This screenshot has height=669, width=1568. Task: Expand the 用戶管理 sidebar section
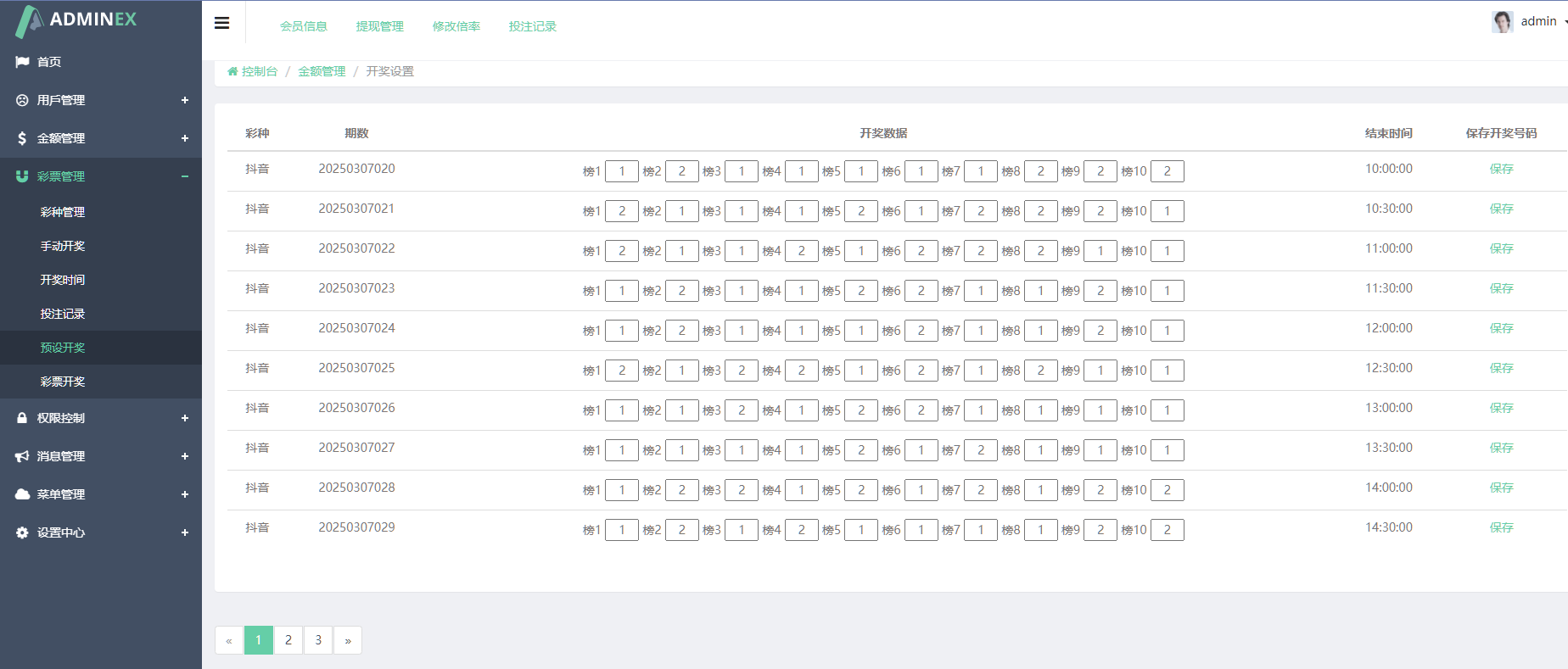184,100
